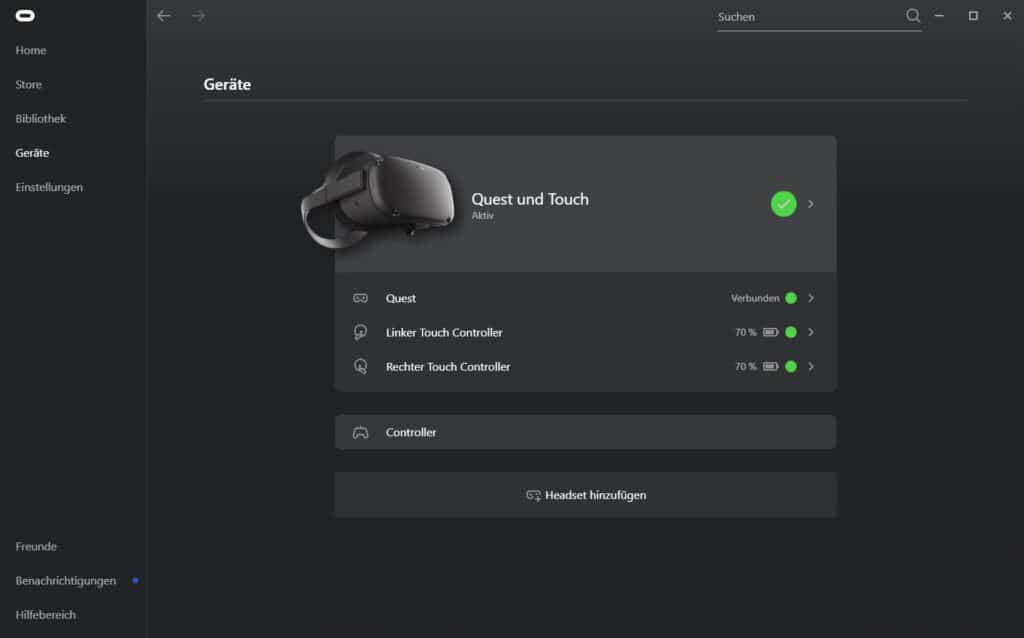Click the gamepad Controller icon
Screen dimensions: 1024x638
(x=360, y=433)
